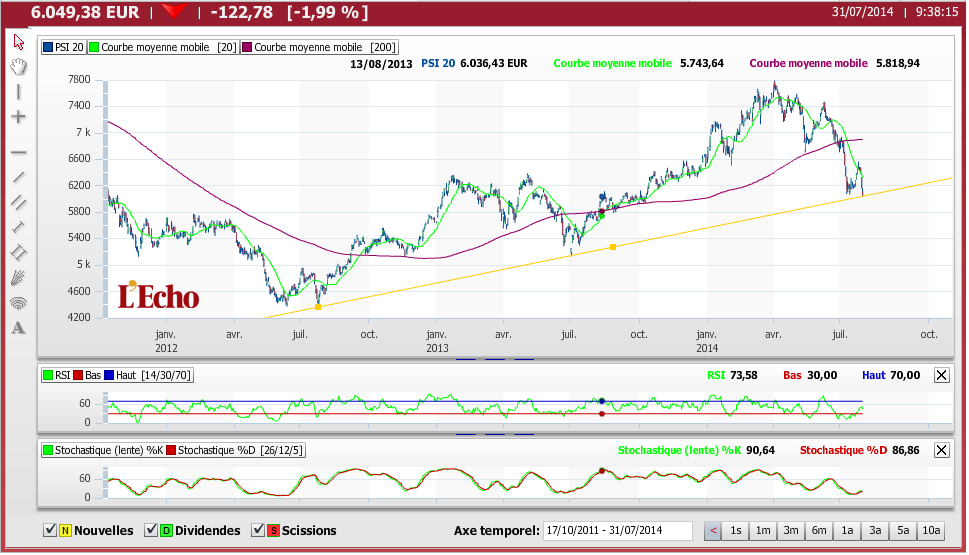Disable the Scissions checkbox
Screen dimensions: 969x555
(258, 530)
